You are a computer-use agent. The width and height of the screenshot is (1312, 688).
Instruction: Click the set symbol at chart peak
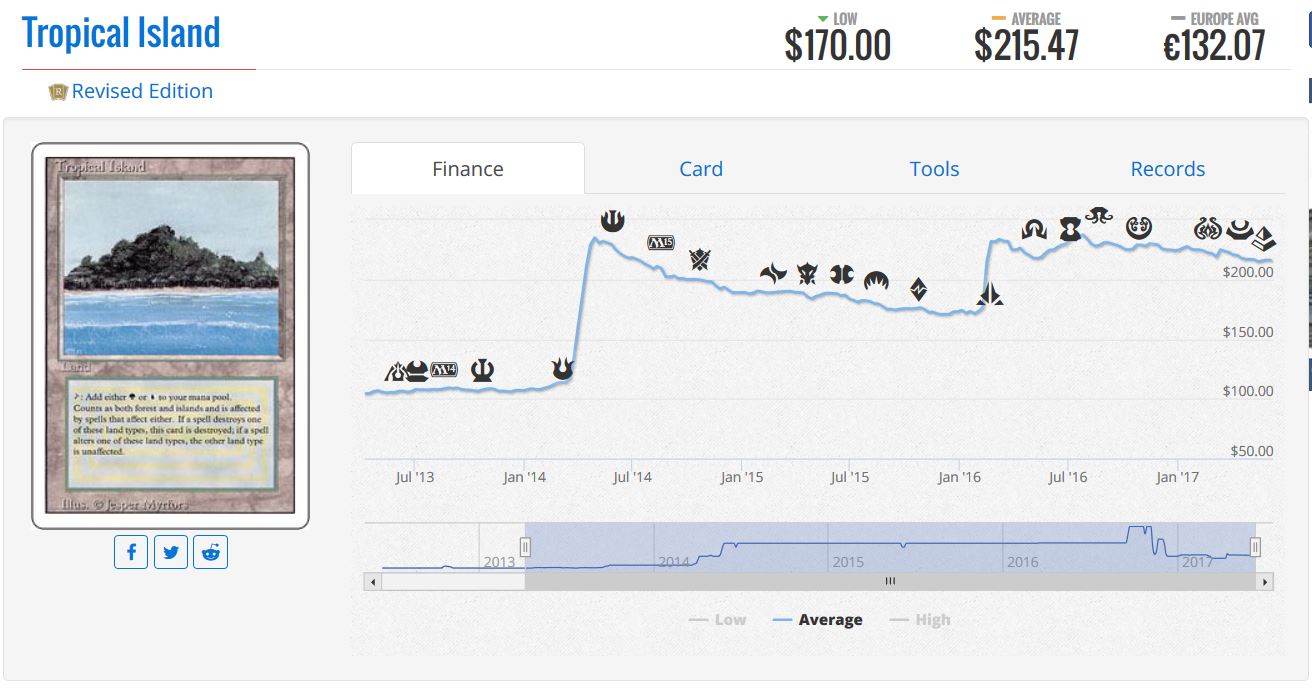point(612,220)
